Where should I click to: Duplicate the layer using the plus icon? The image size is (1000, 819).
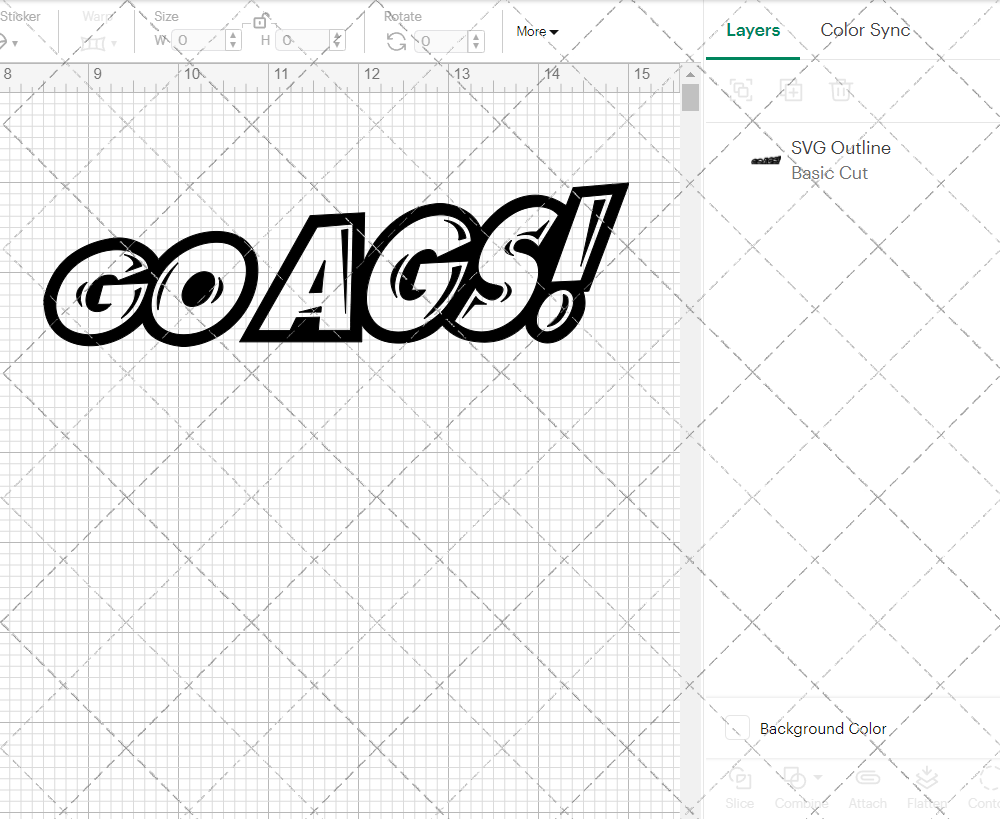(x=792, y=90)
